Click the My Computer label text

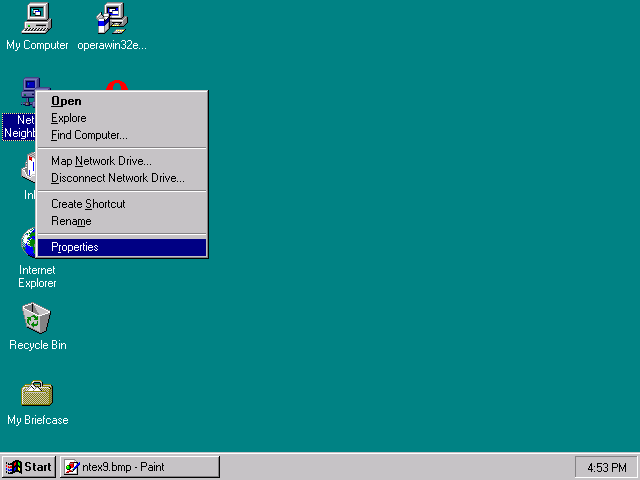tap(37, 45)
